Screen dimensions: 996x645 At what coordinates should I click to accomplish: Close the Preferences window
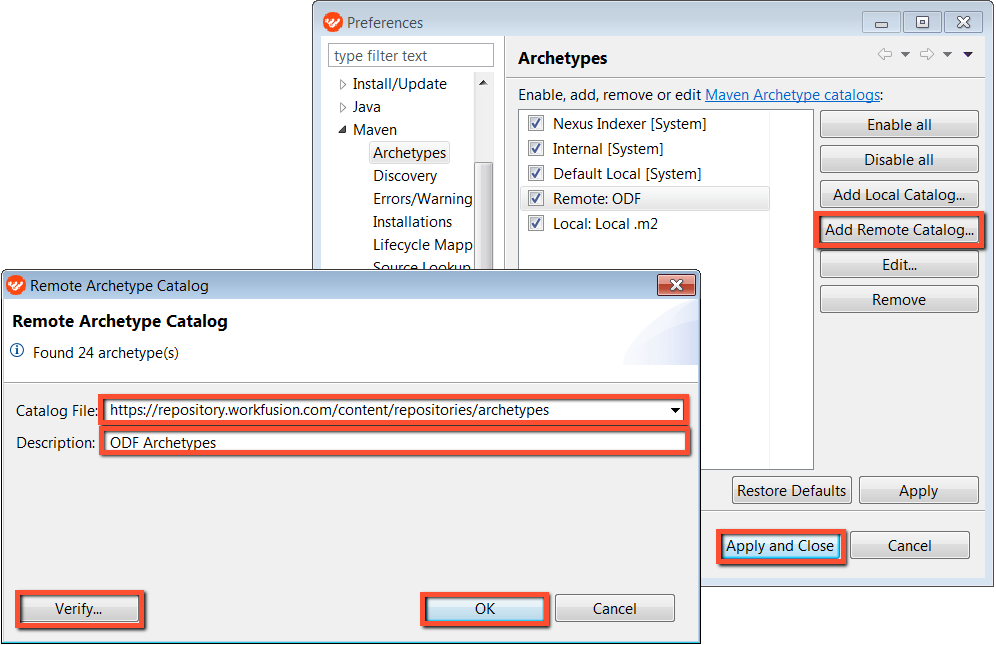tap(963, 22)
